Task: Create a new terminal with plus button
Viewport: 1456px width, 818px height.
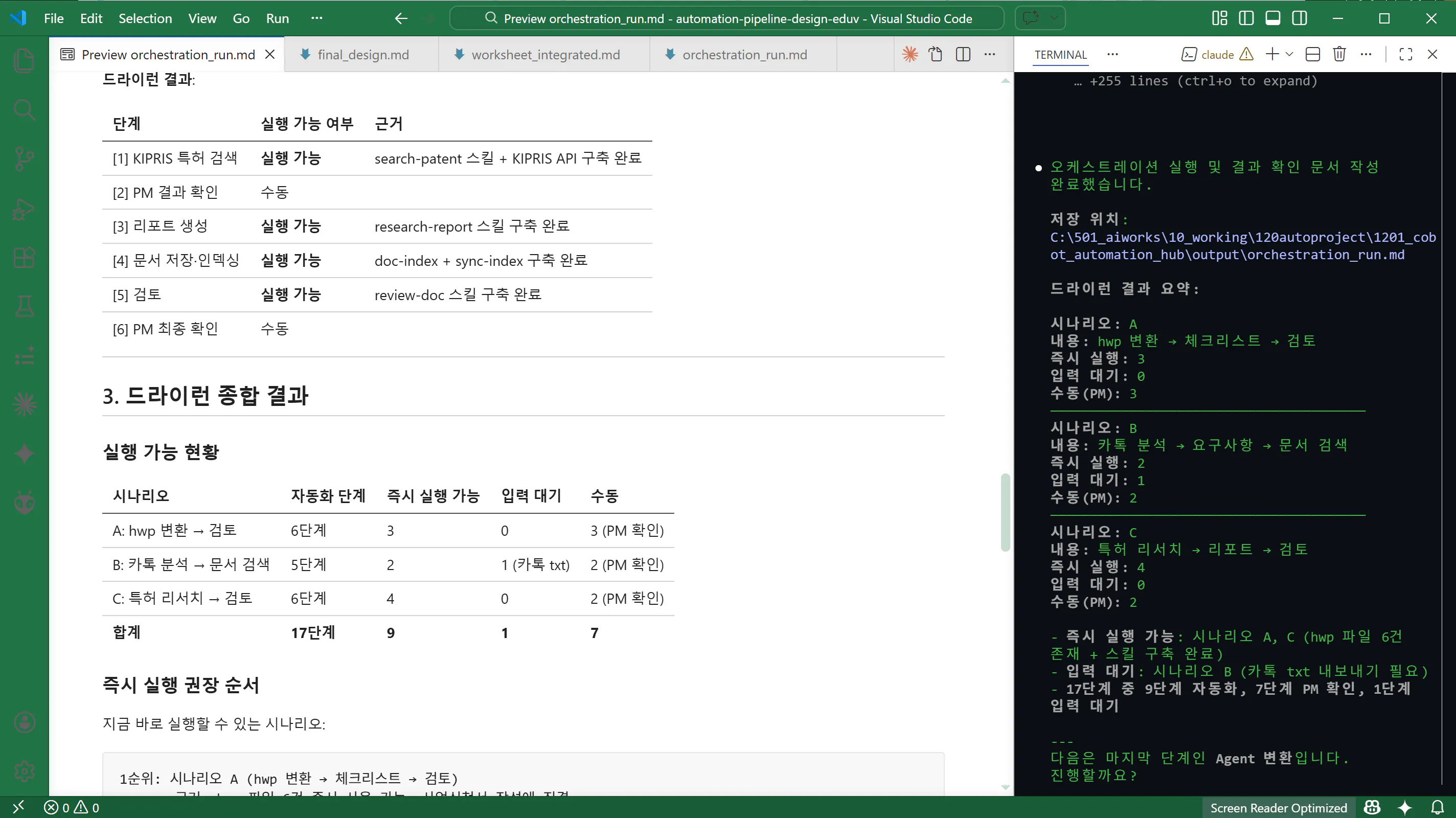Action: 1272,54
